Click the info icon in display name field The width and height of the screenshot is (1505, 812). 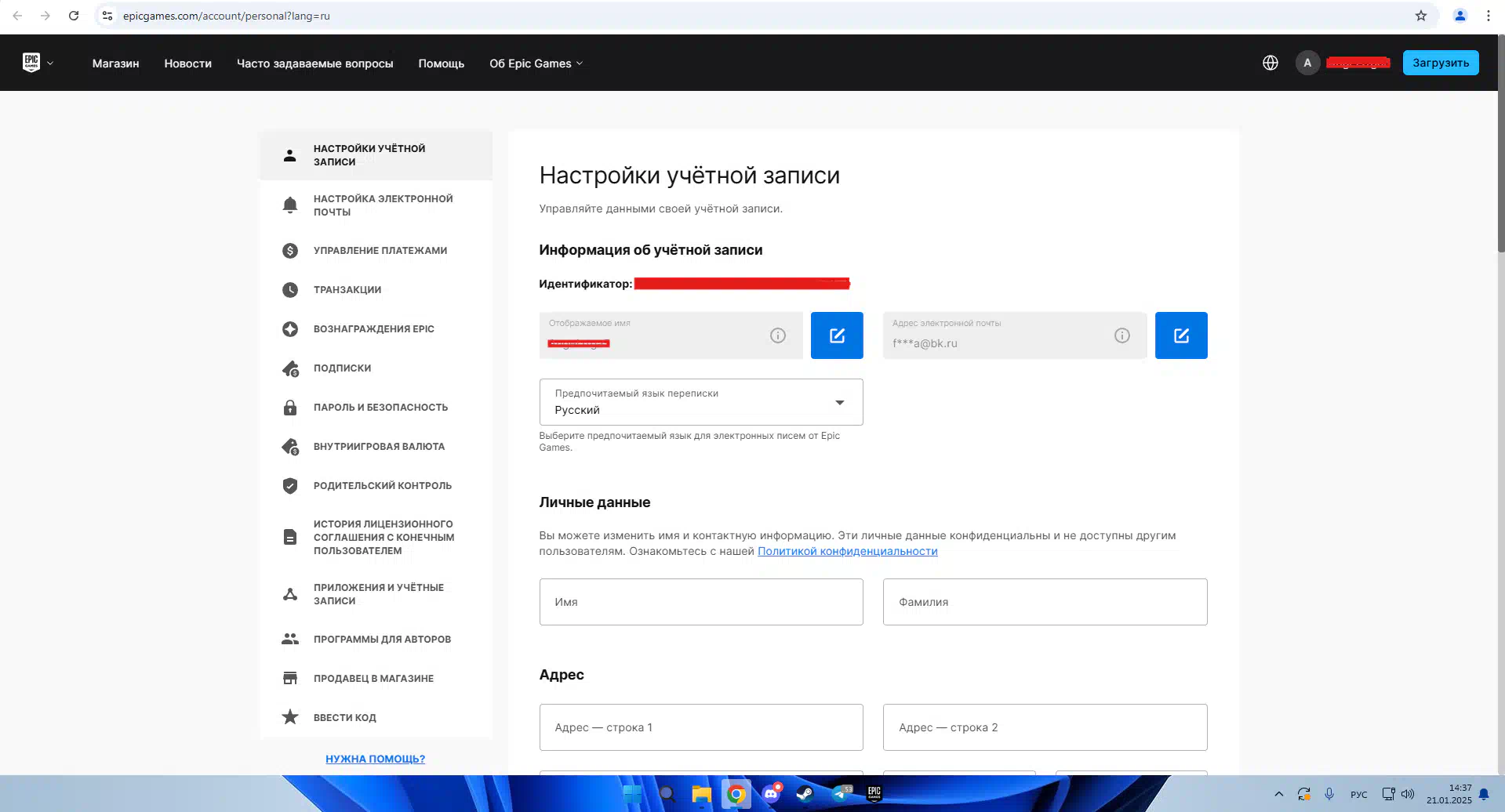pos(777,335)
